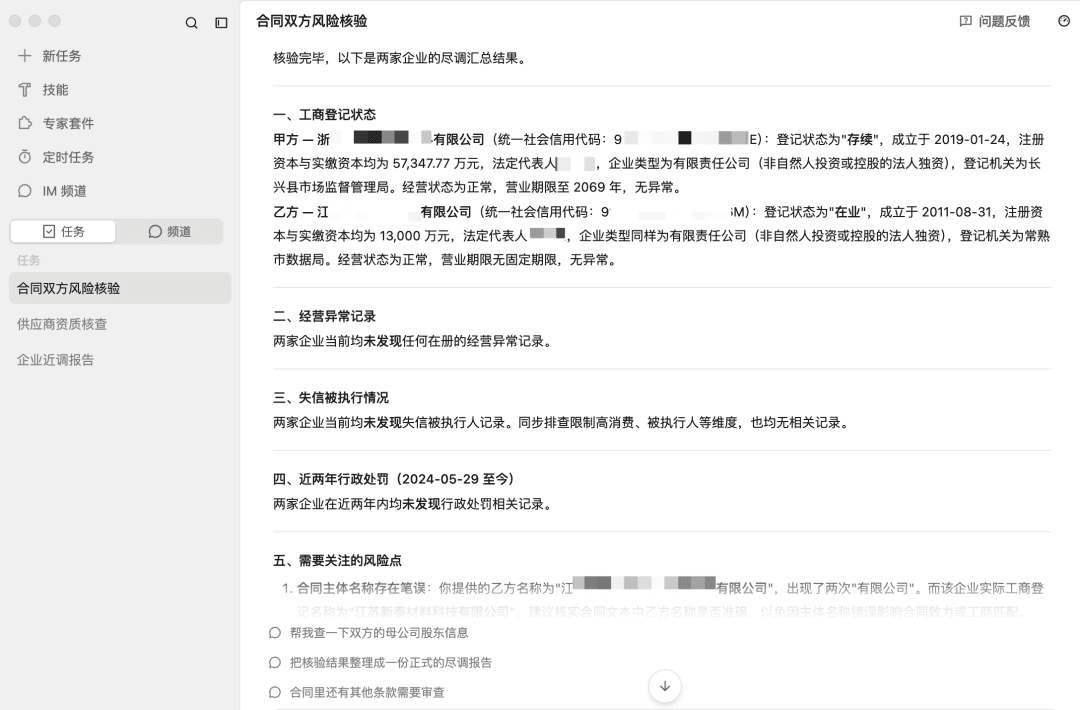Viewport: 1080px width, 710px height.
Task: Click heading 一、工商登记状态
Action: [x=324, y=114]
